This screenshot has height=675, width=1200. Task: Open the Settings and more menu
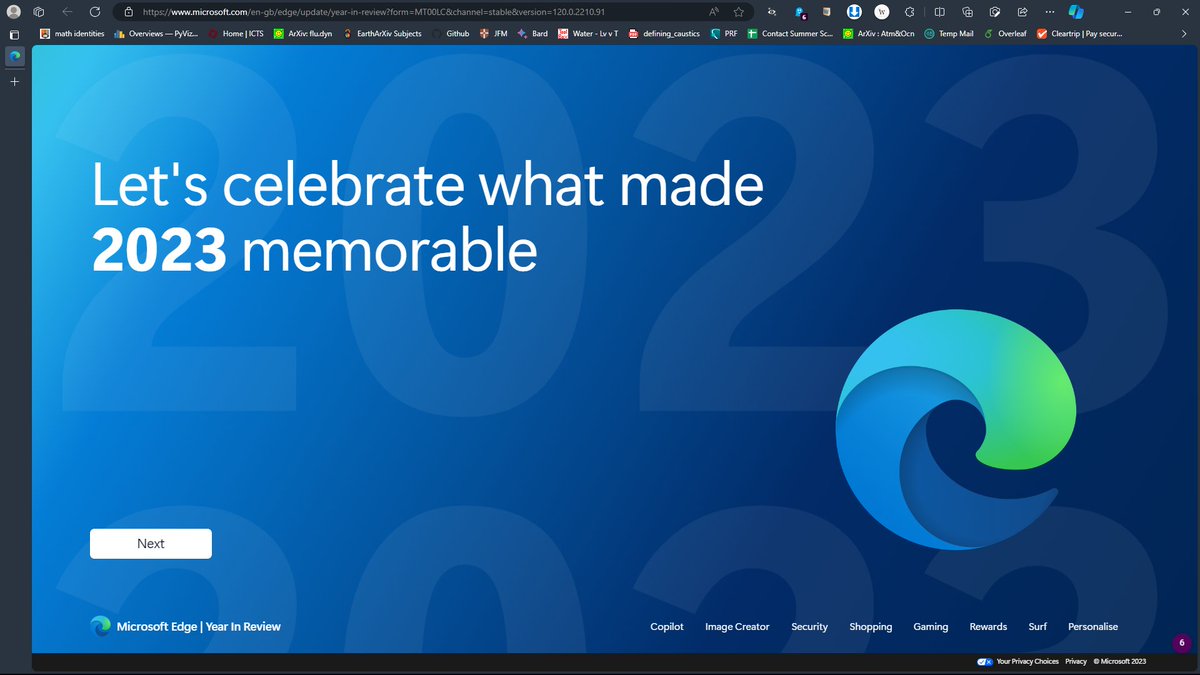click(1051, 12)
